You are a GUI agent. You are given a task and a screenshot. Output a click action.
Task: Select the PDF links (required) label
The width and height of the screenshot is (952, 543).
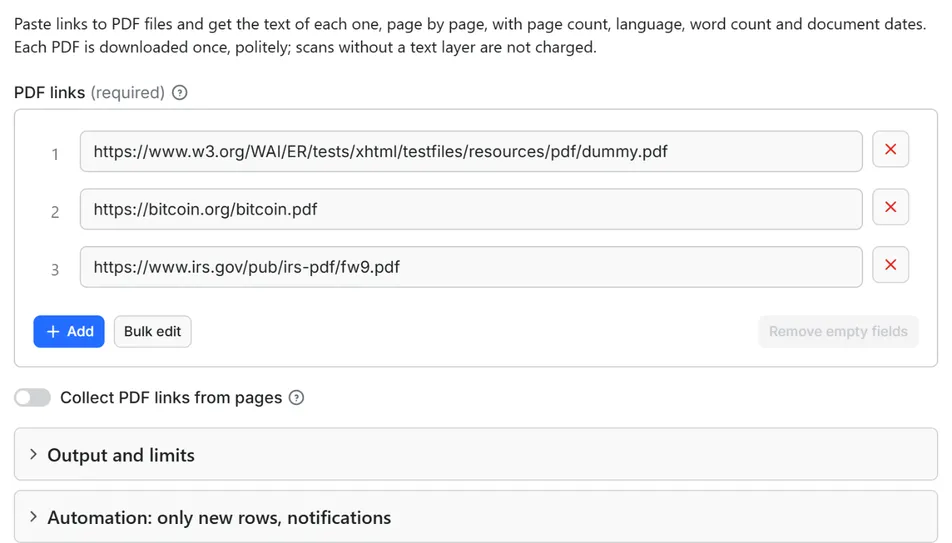(x=89, y=93)
